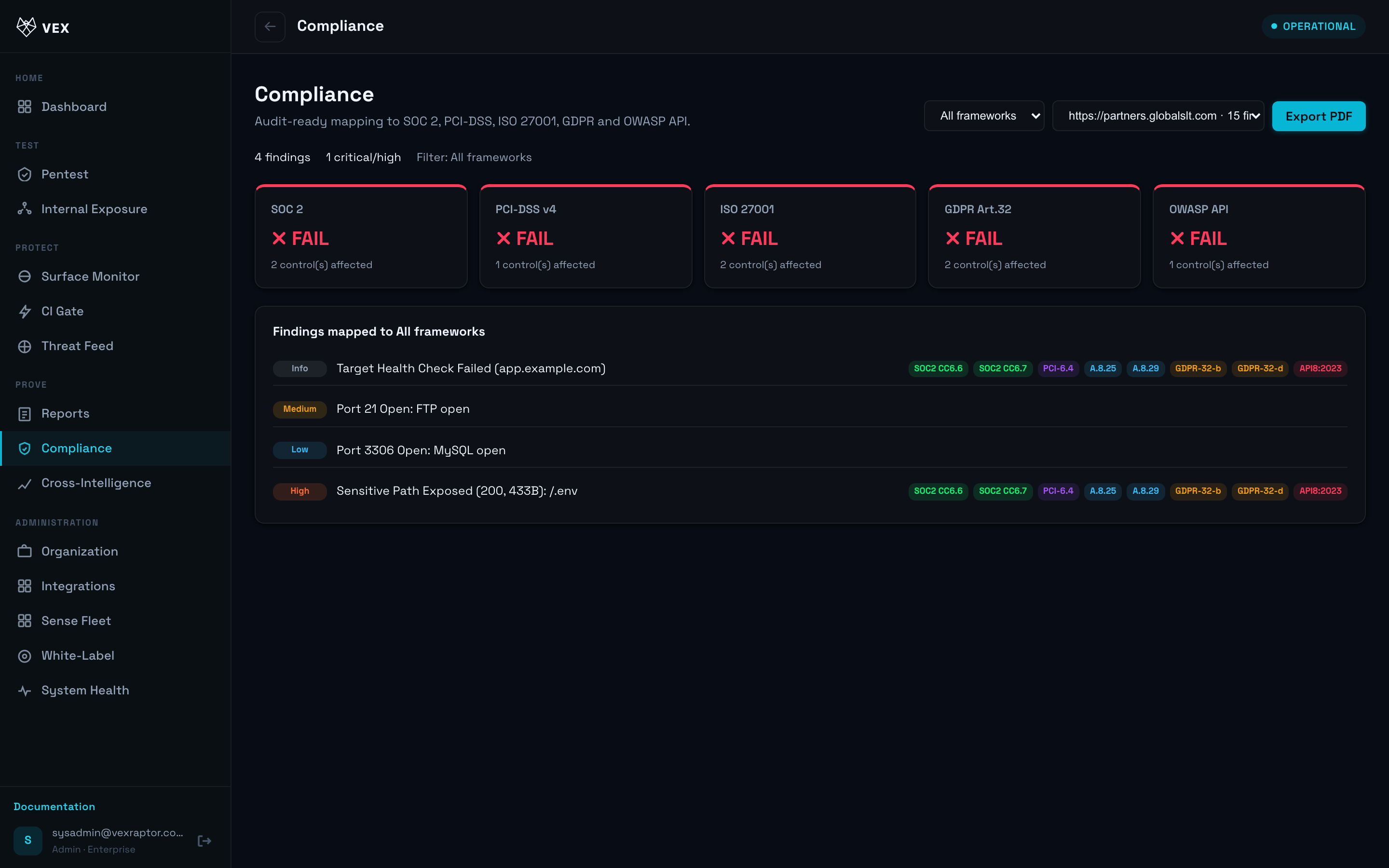Viewport: 1389px width, 868px height.
Task: Click 'Target Health Check Failed (app.example.com)' finding
Action: [x=471, y=368]
